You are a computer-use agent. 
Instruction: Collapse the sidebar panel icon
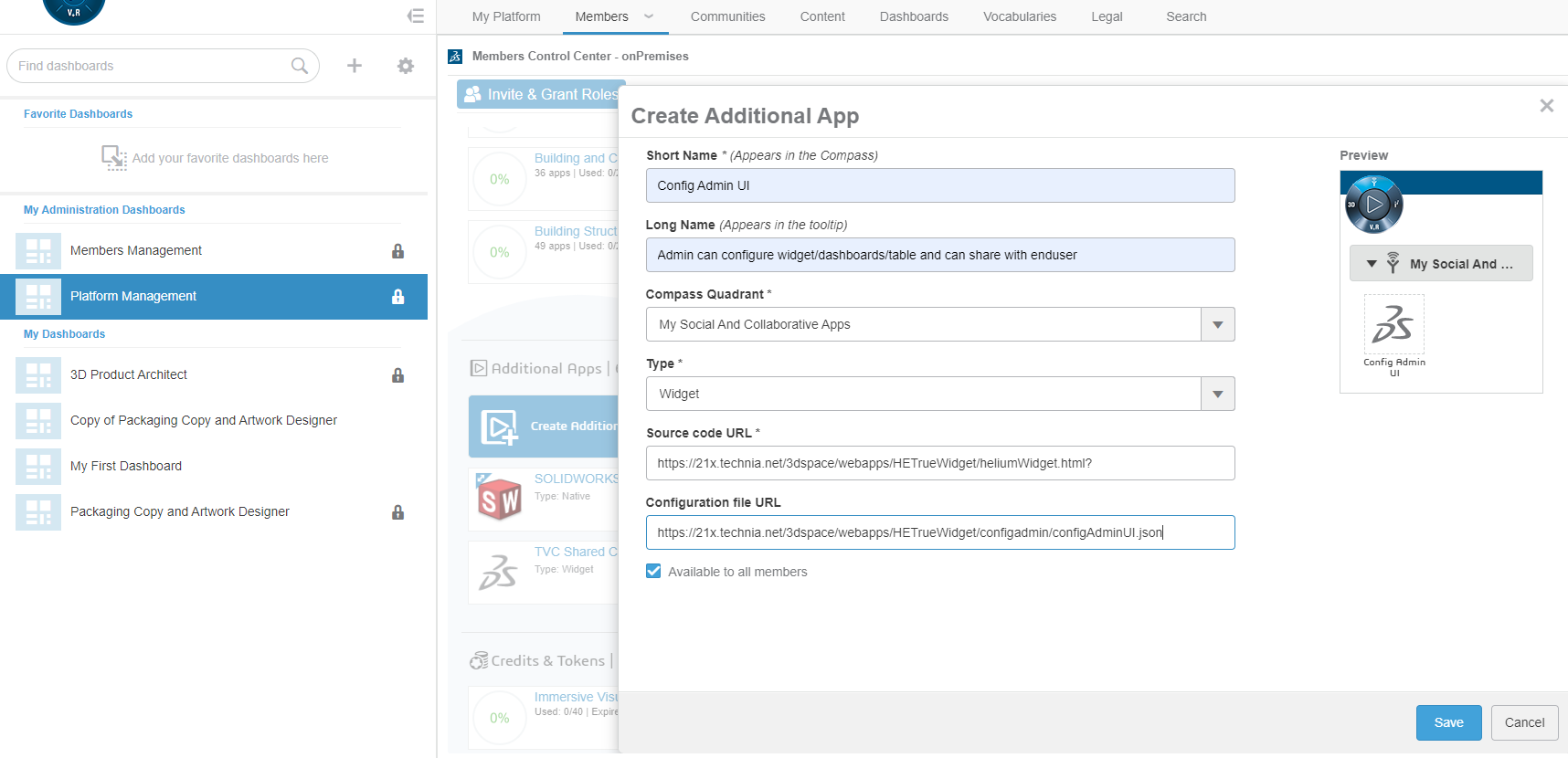click(416, 16)
